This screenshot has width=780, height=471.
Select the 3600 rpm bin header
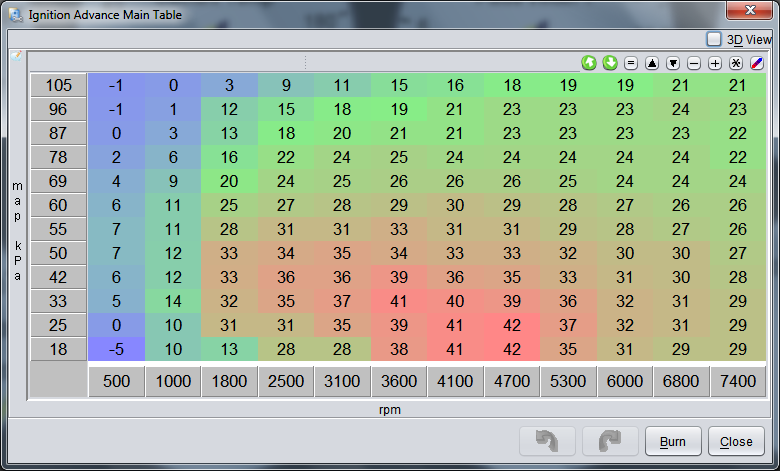coord(399,381)
